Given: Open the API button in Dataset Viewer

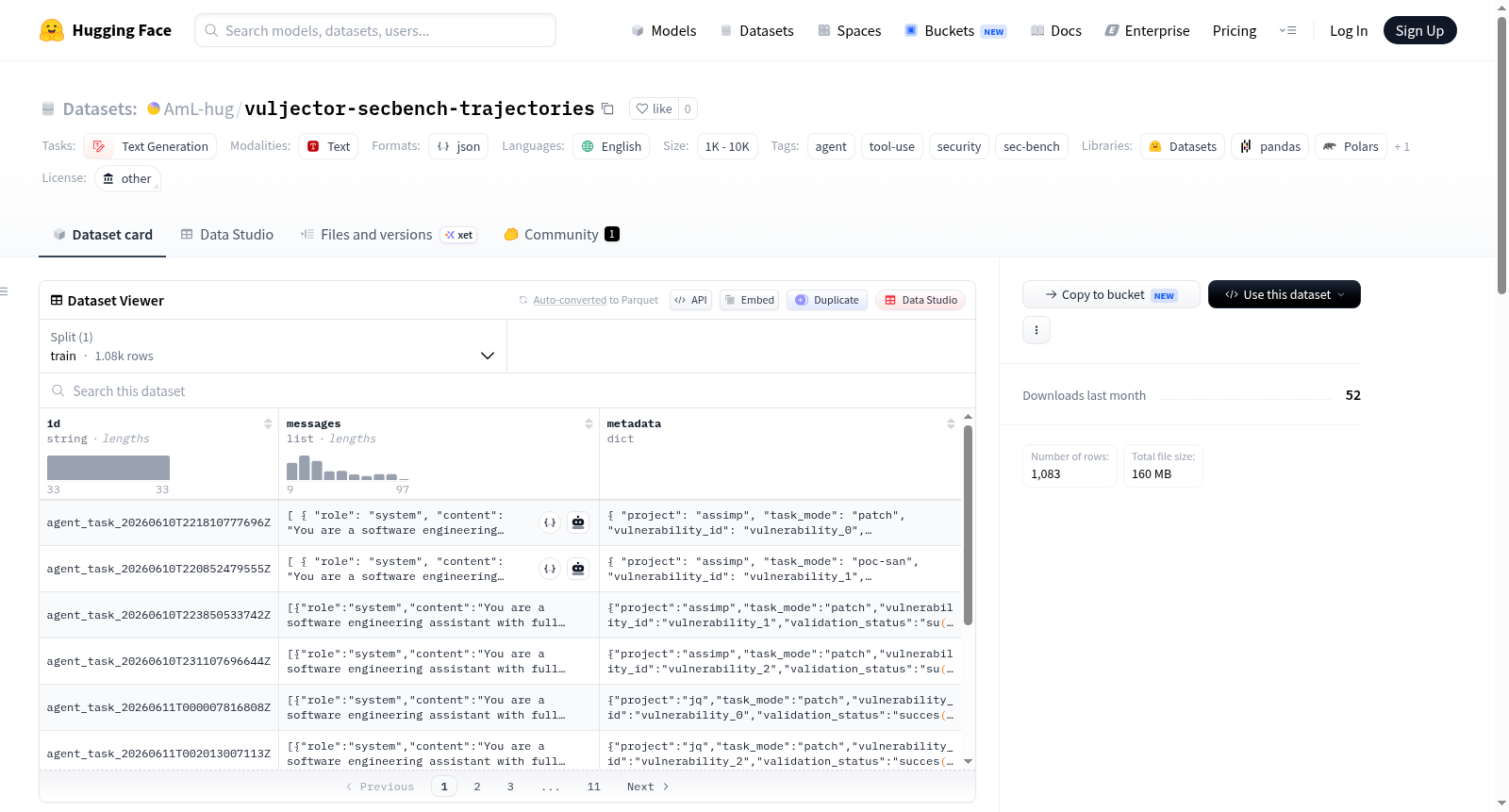Looking at the screenshot, I should 690,300.
